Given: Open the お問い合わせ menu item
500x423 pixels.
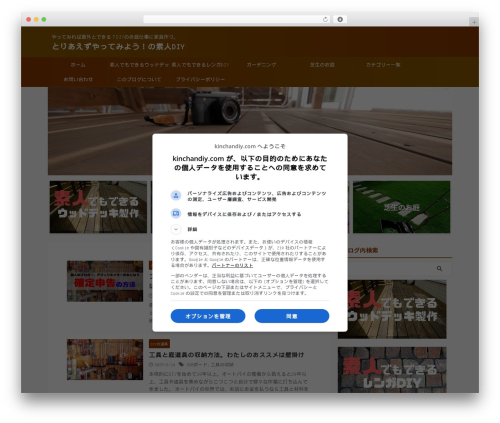Looking at the screenshot, I should [78, 79].
